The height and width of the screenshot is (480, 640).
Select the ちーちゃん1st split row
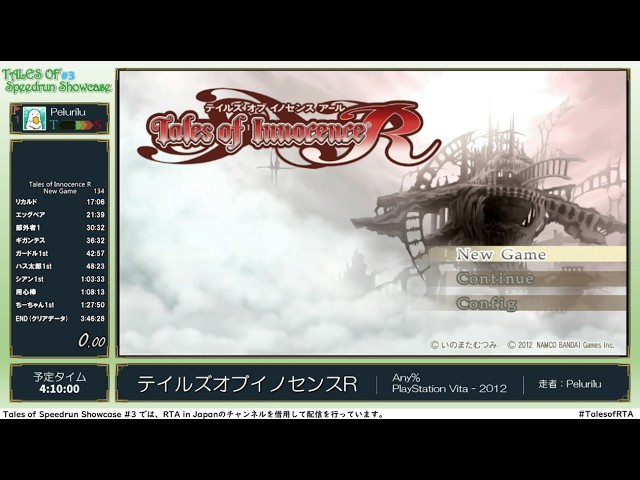[60, 305]
